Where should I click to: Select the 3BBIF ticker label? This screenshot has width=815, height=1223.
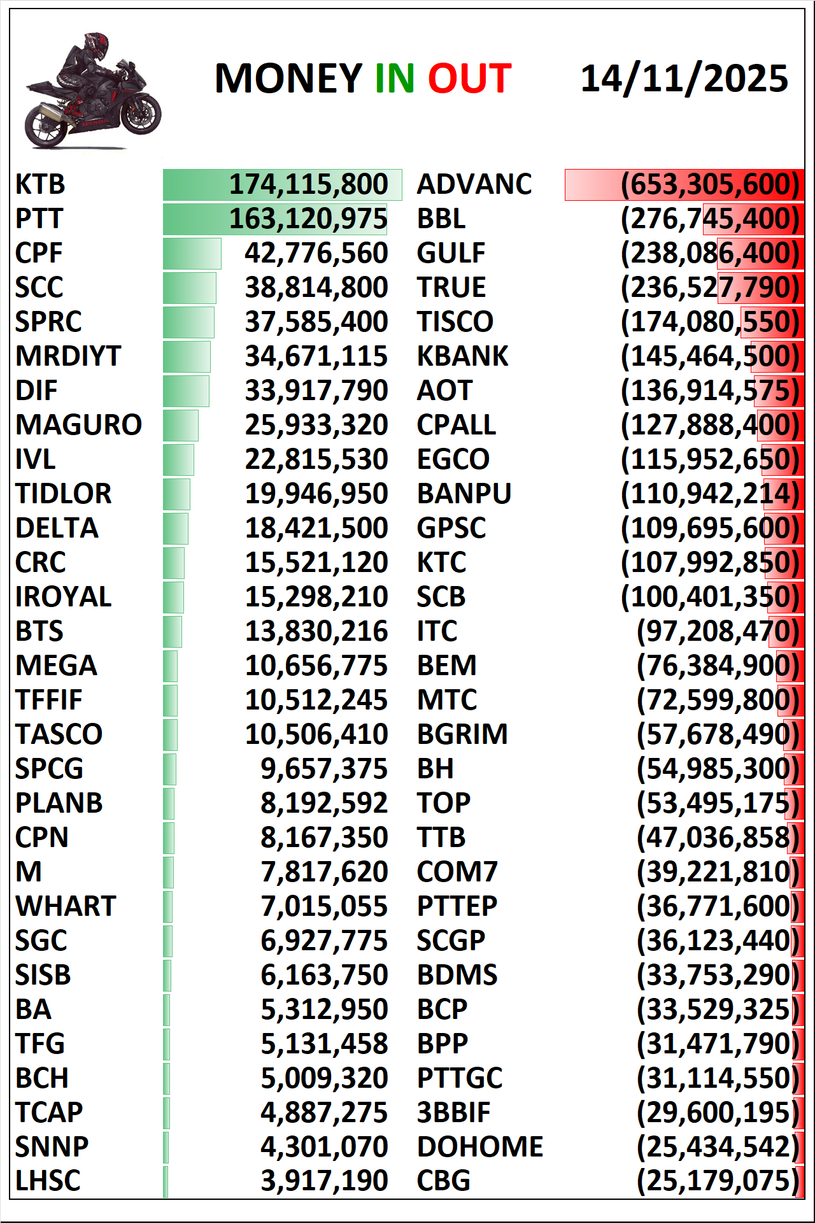[x=455, y=1112]
